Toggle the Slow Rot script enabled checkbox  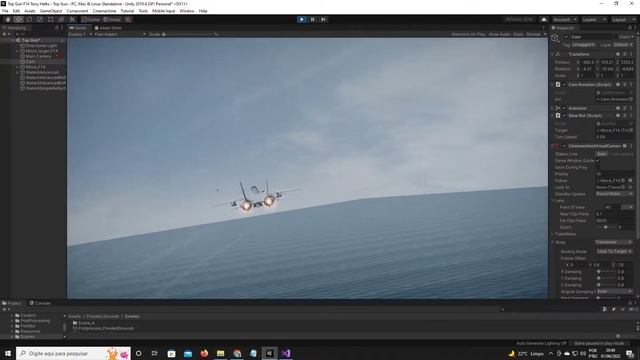pyautogui.click(x=565, y=116)
